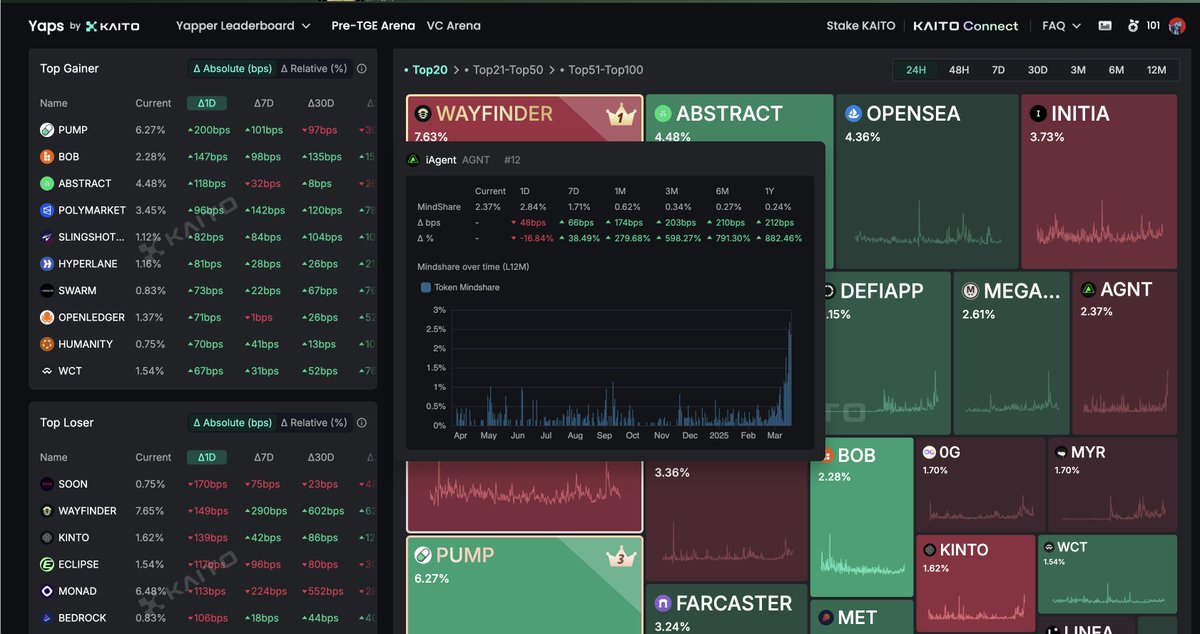Click the OPENLEDGER token icon
Screen dimensions: 1200x634
(x=47, y=317)
